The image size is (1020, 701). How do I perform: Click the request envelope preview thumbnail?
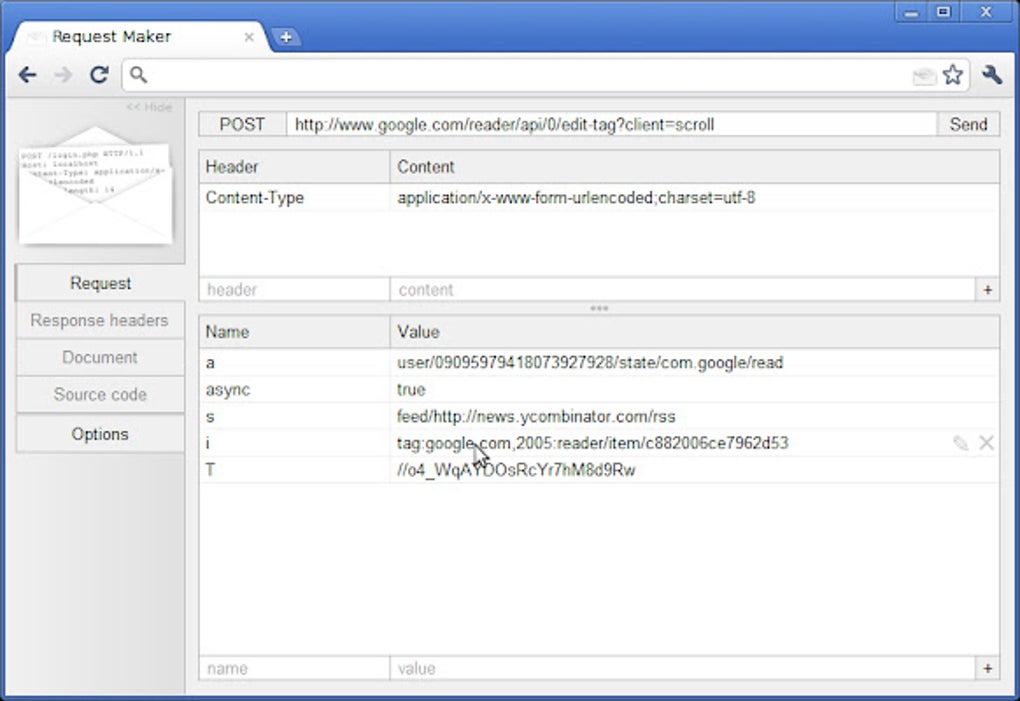pyautogui.click(x=97, y=190)
